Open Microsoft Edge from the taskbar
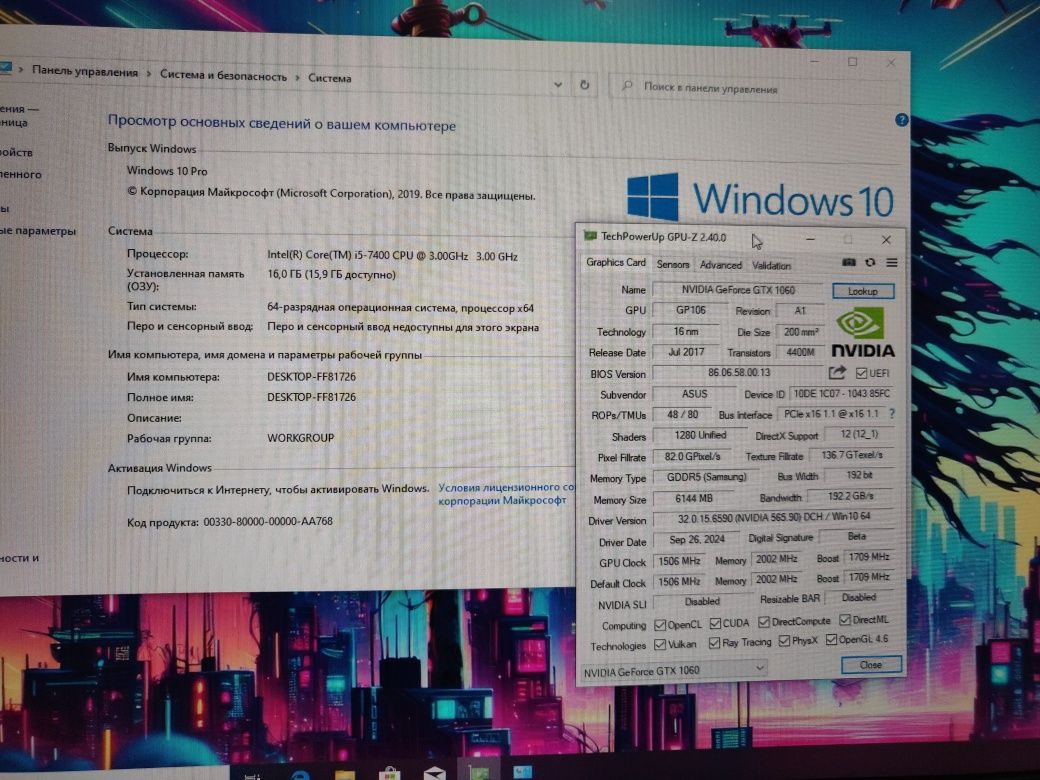This screenshot has width=1040, height=780. pos(300,774)
